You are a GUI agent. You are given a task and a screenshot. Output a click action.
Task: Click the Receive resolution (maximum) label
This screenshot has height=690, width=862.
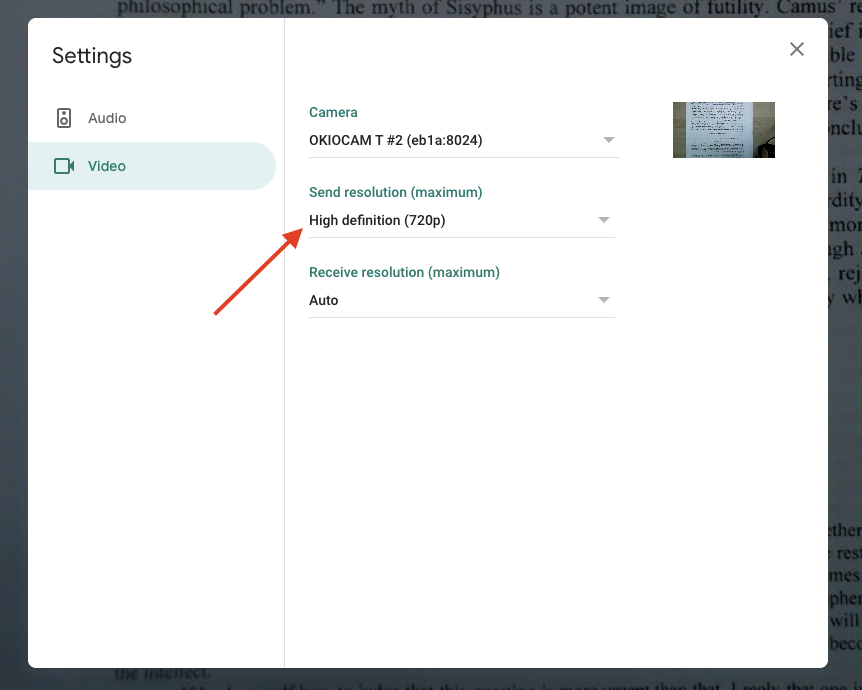[x=404, y=272]
